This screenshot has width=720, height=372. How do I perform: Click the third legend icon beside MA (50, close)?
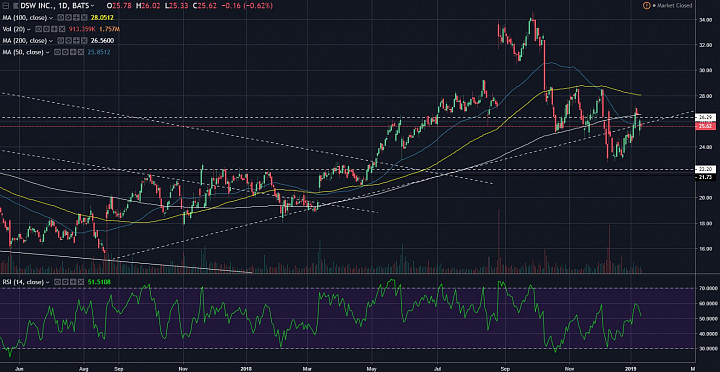pos(73,52)
